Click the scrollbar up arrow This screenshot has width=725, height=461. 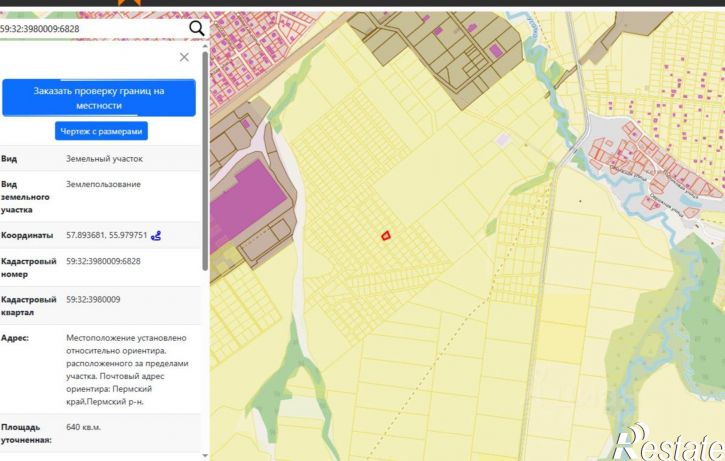(x=205, y=46)
